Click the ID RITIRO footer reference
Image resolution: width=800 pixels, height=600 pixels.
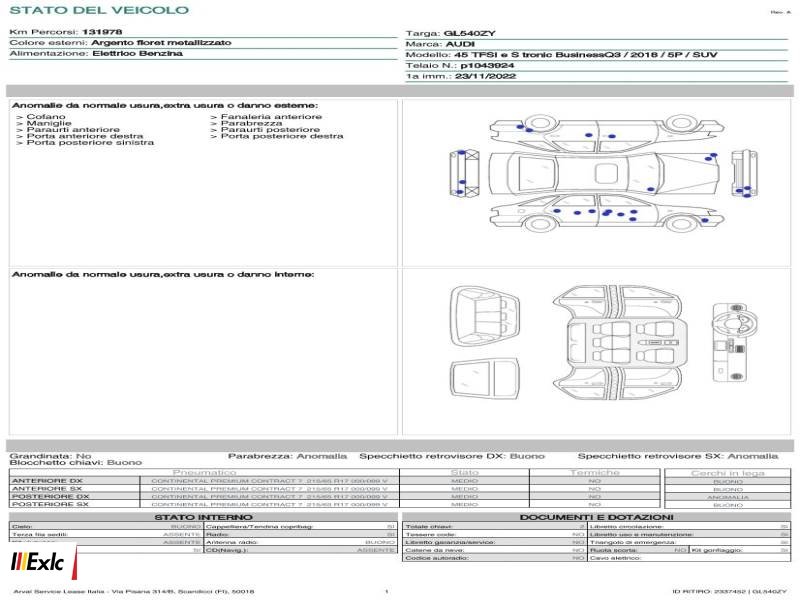click(730, 591)
